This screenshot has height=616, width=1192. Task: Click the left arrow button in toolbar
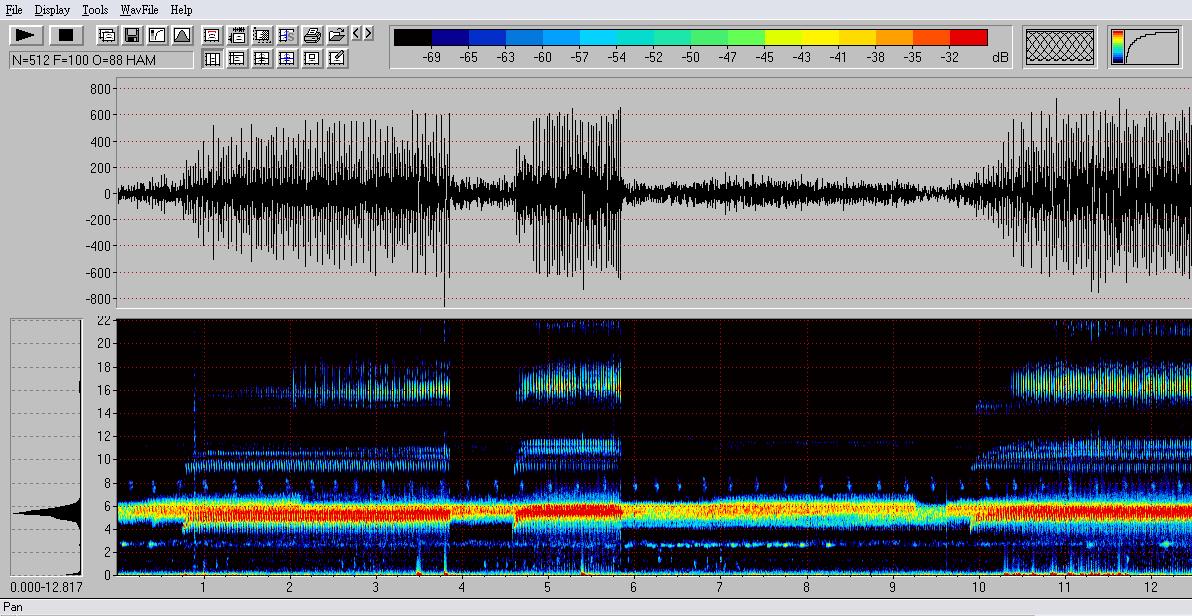(357, 34)
